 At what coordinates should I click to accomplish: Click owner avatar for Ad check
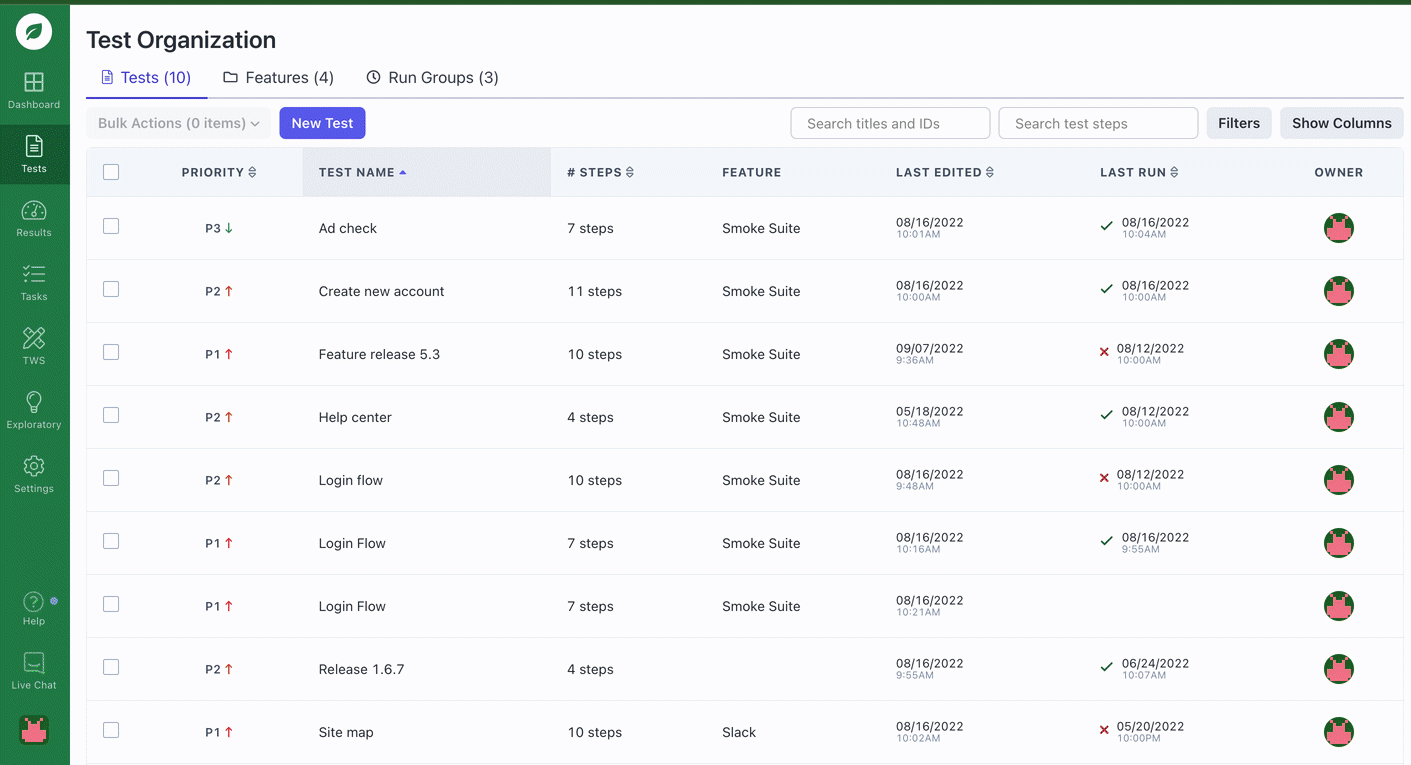pyautogui.click(x=1339, y=228)
